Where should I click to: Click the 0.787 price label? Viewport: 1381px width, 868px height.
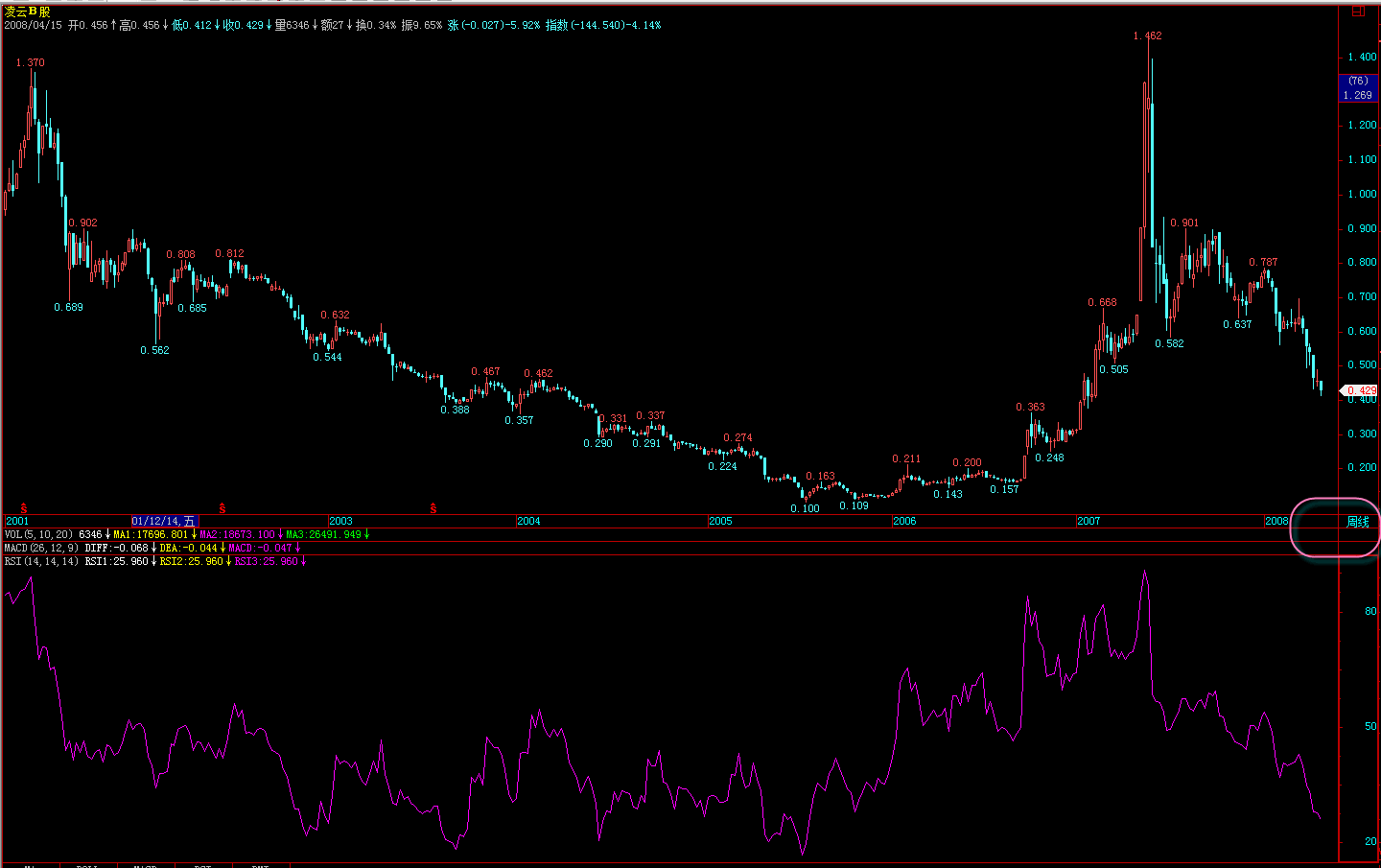[x=1263, y=263]
